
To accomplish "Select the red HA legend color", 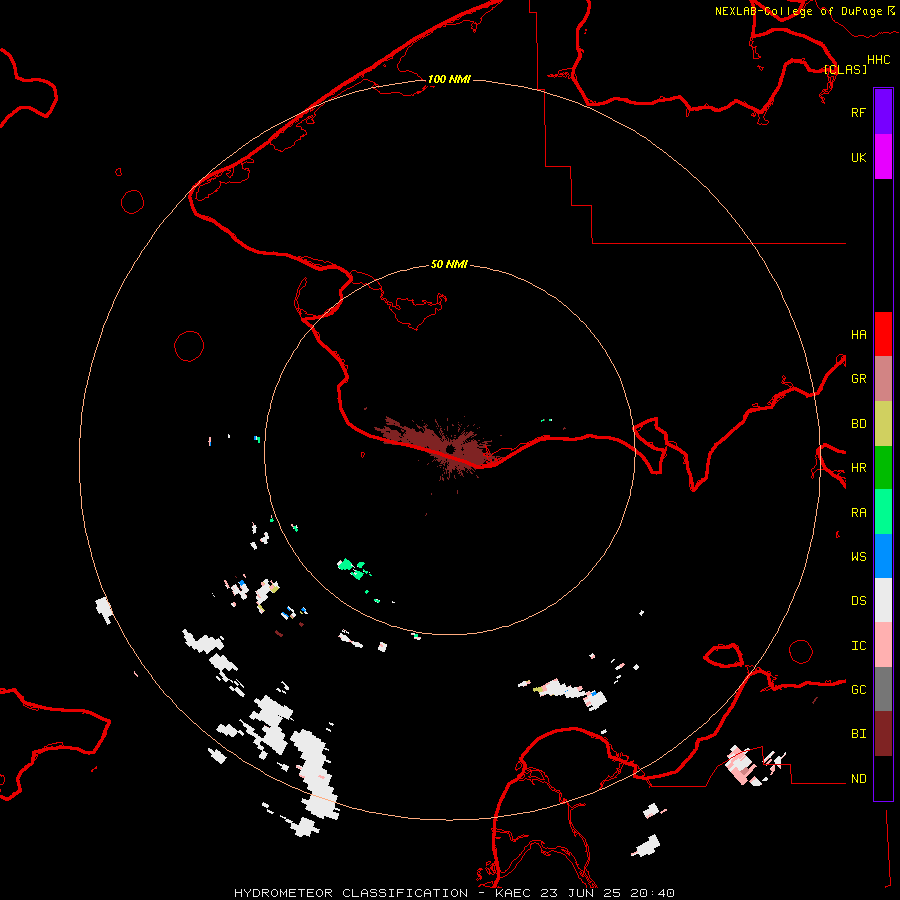I will coord(883,334).
